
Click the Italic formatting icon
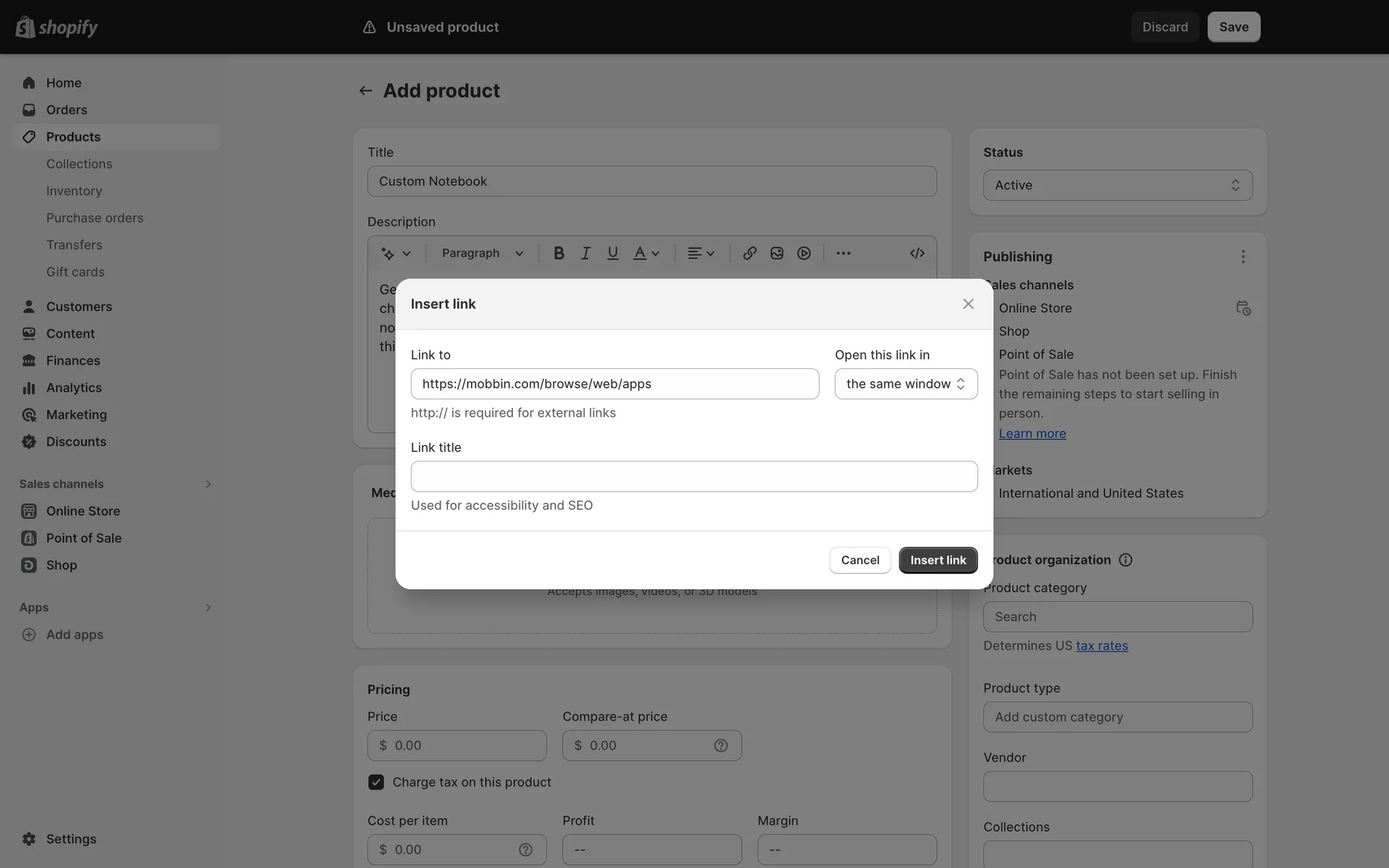click(x=585, y=253)
